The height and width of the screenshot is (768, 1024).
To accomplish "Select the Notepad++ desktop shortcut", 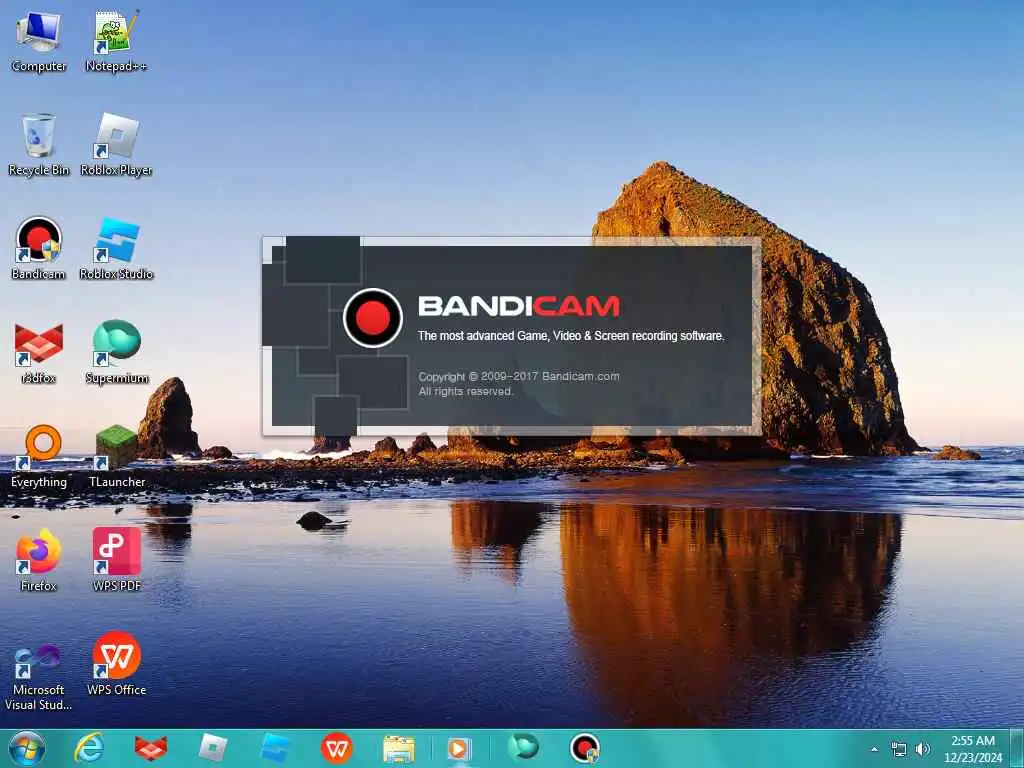I will click(116, 41).
